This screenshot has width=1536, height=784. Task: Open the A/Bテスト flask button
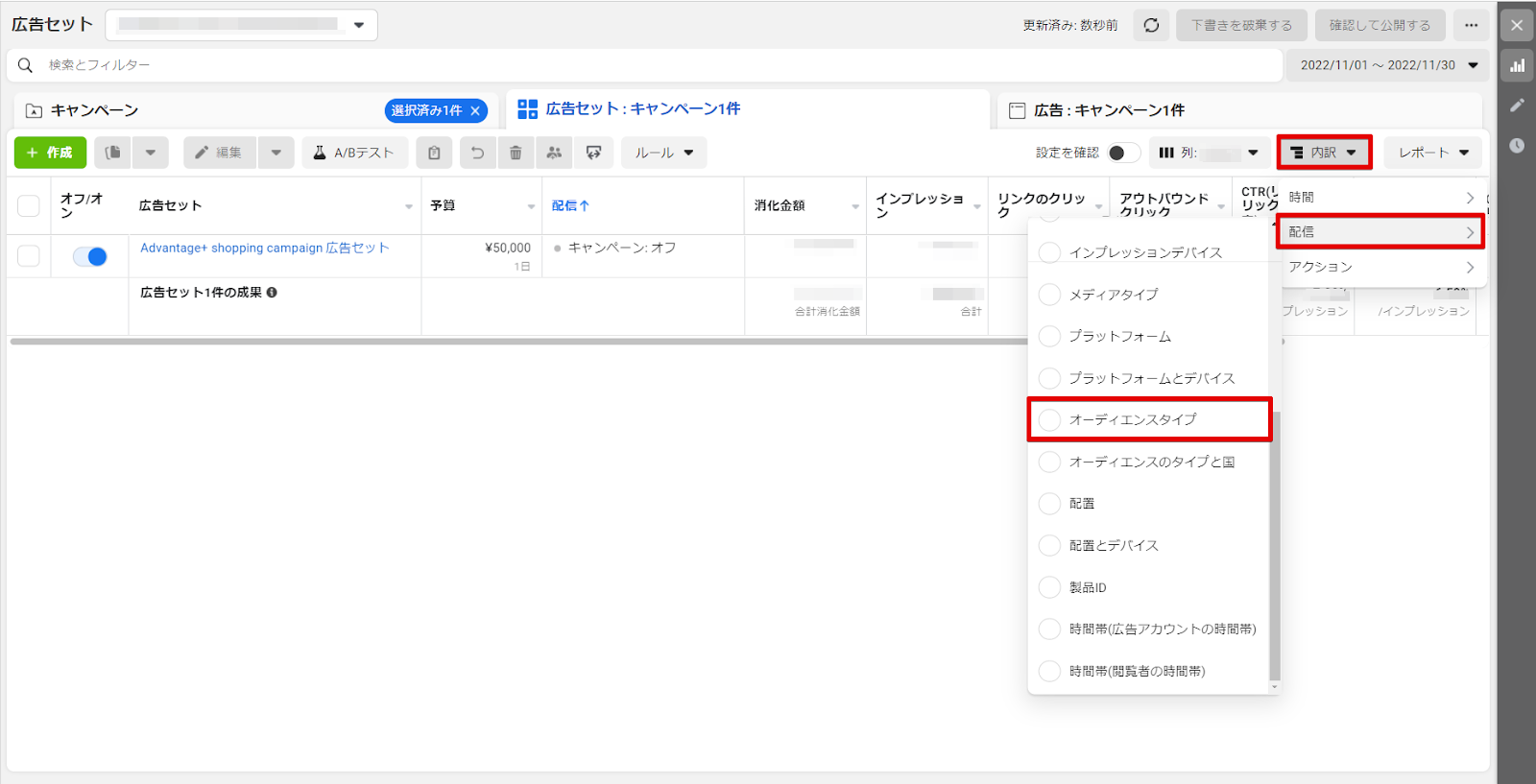click(354, 153)
